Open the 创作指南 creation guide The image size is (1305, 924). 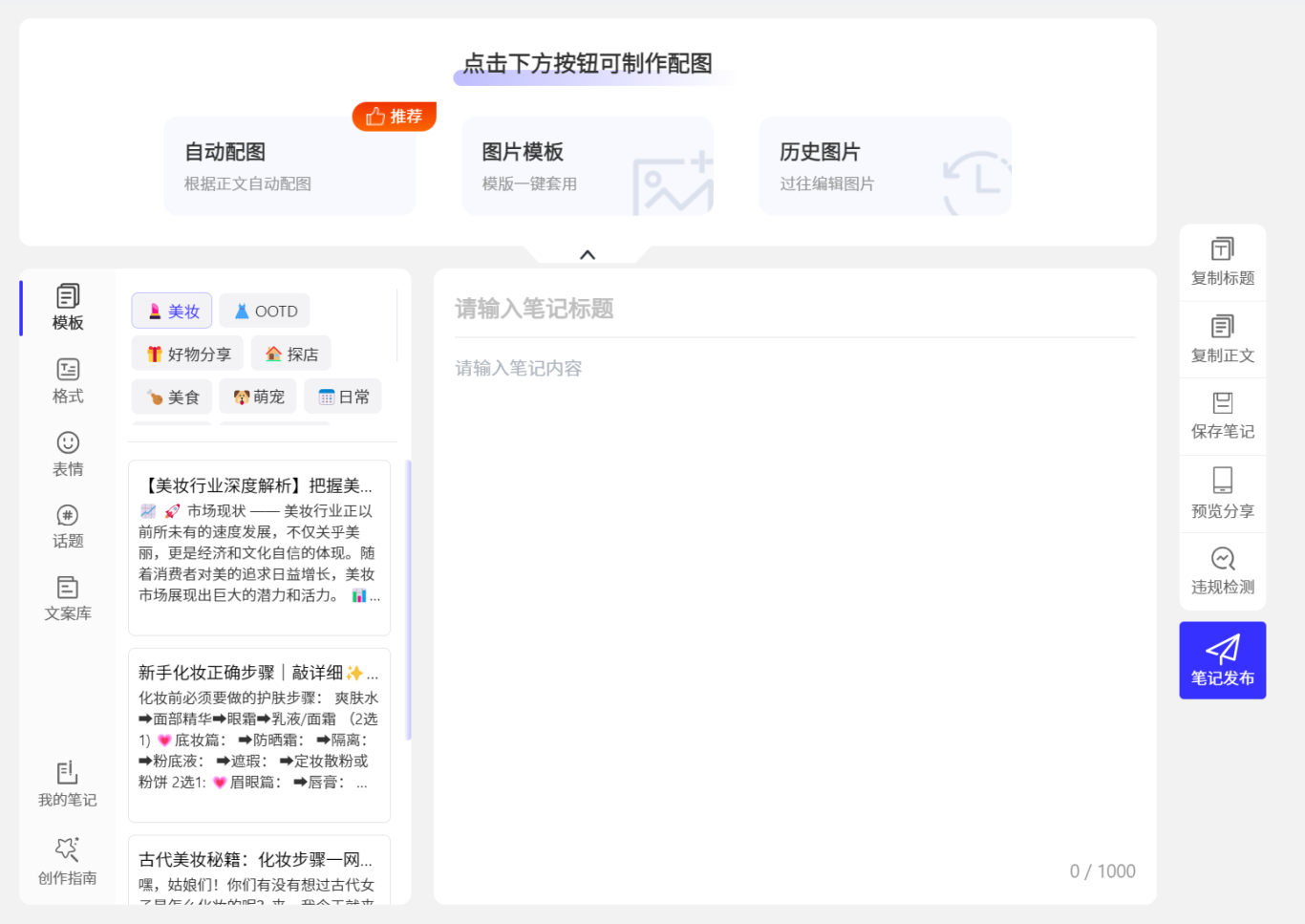[67, 862]
